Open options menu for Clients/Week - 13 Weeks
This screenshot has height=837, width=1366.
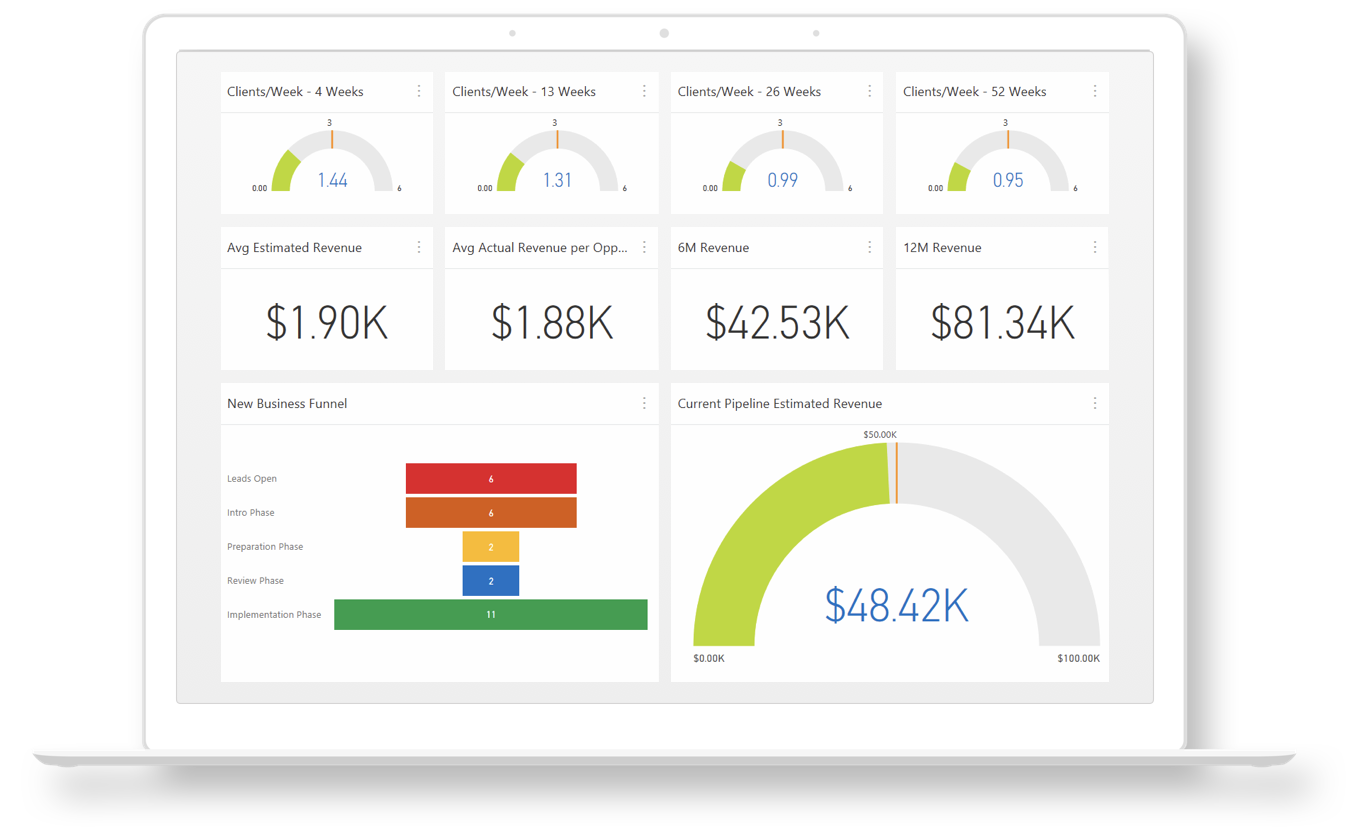coord(644,91)
